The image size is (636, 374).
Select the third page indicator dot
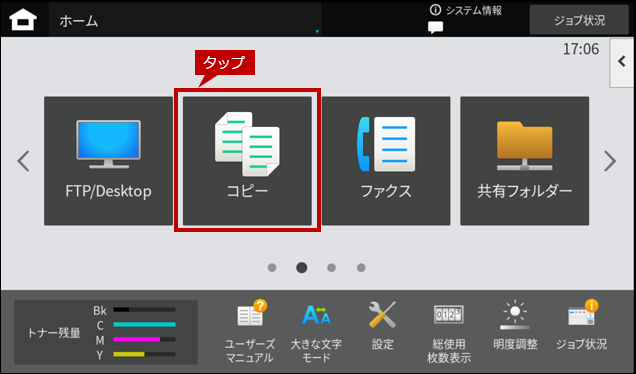331,268
